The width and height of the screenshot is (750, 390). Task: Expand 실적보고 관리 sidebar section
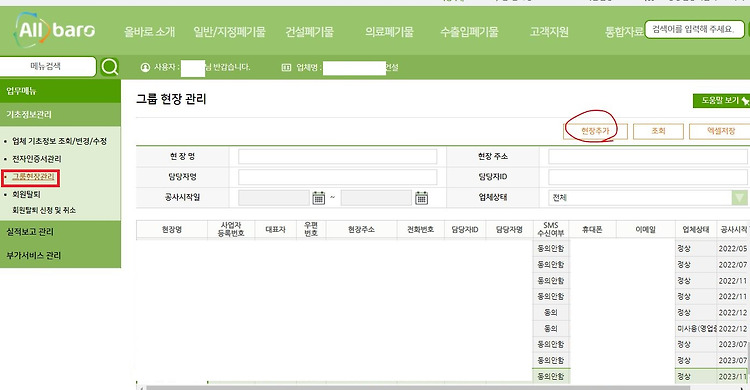pos(60,232)
